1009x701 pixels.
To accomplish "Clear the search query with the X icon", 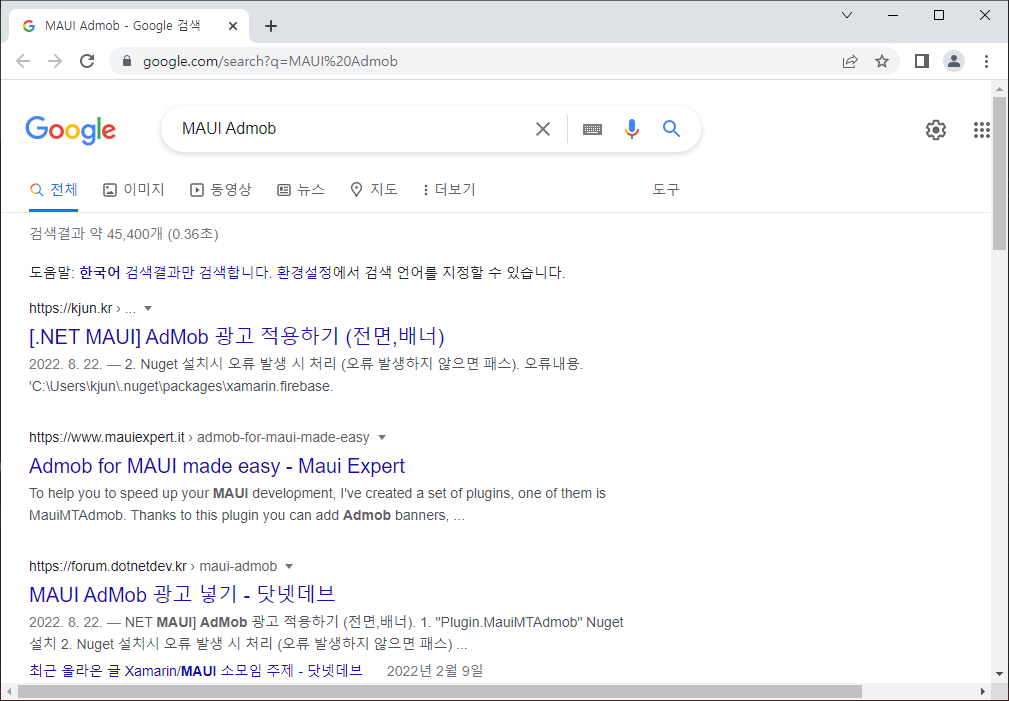I will click(x=542, y=128).
